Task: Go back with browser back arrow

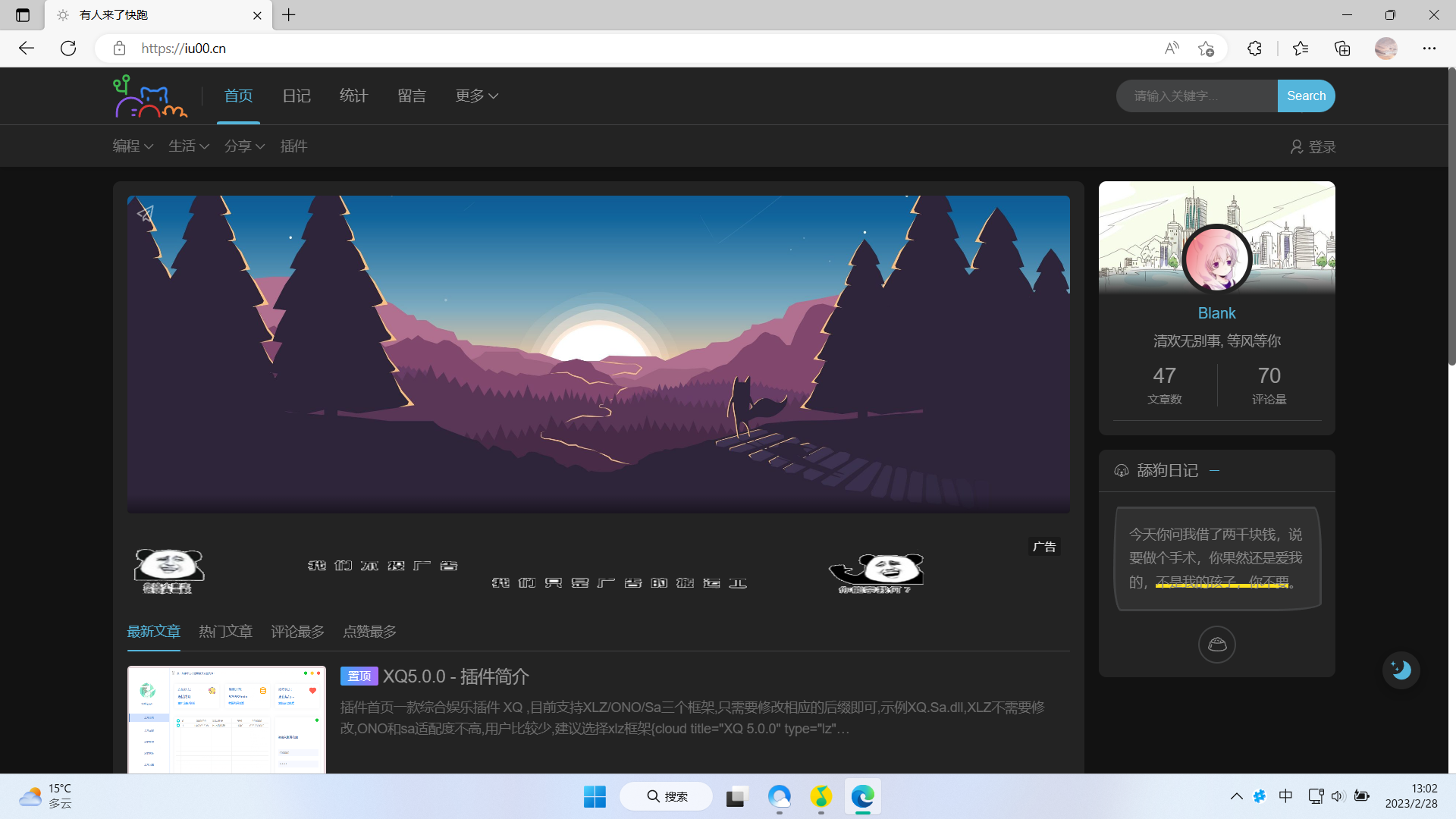Action: (x=27, y=49)
